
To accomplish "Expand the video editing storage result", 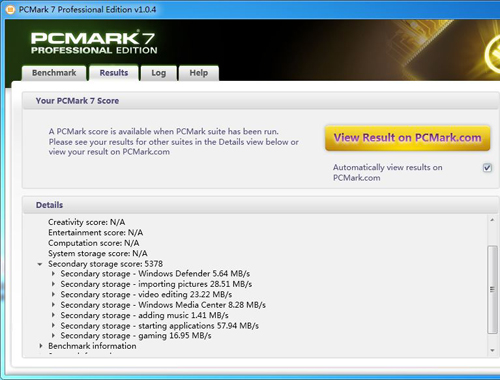I will click(x=53, y=294).
